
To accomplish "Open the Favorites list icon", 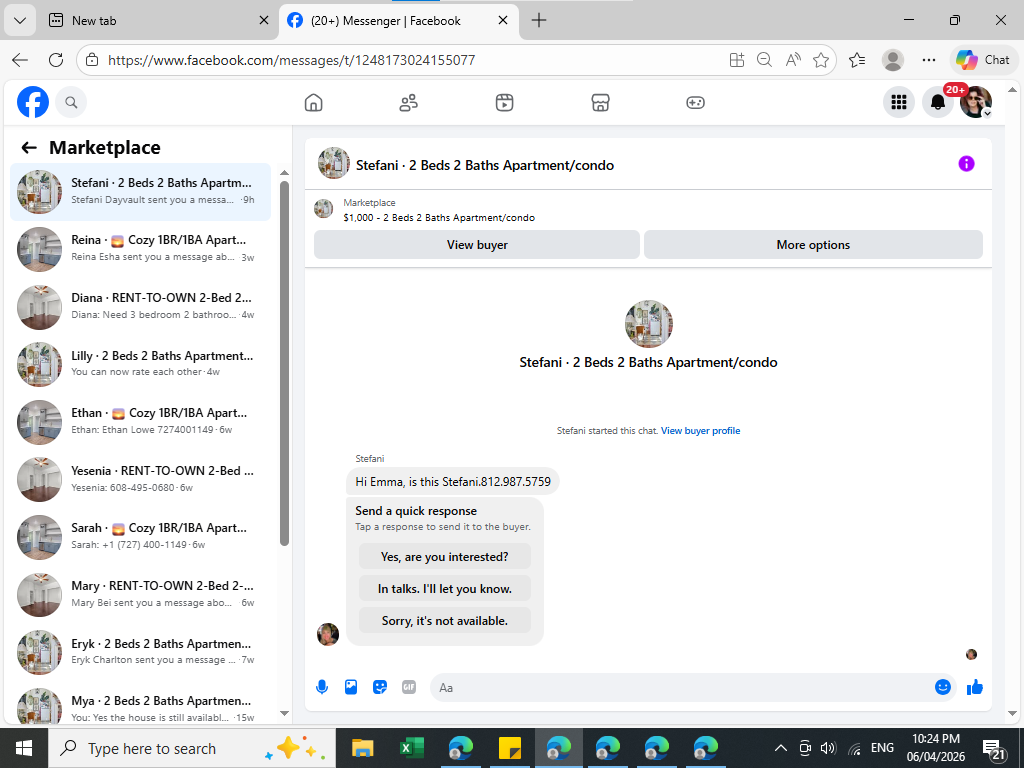I will click(x=857, y=60).
